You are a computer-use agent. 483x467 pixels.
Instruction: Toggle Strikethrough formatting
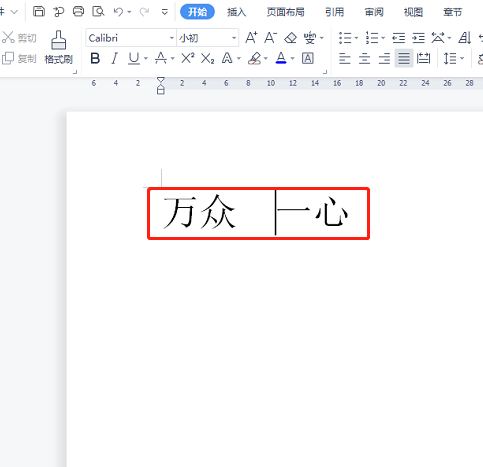(x=161, y=59)
